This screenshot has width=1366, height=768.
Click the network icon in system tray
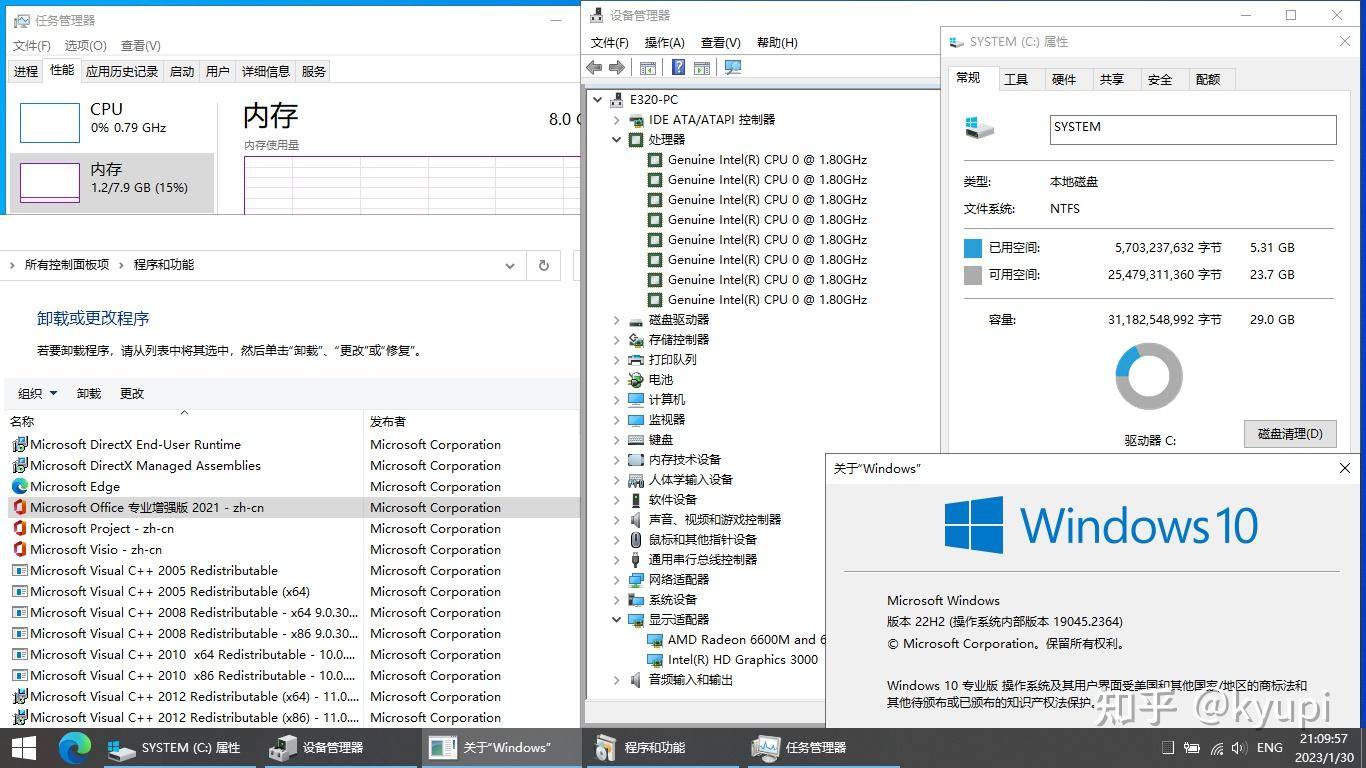[1216, 747]
